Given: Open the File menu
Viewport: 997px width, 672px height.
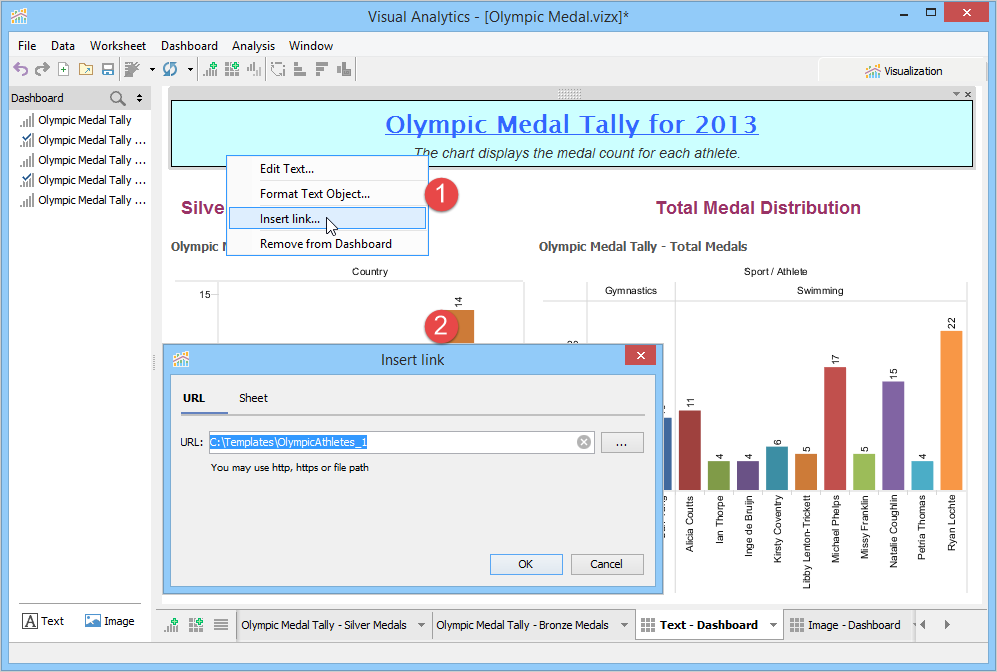Looking at the screenshot, I should pos(27,46).
